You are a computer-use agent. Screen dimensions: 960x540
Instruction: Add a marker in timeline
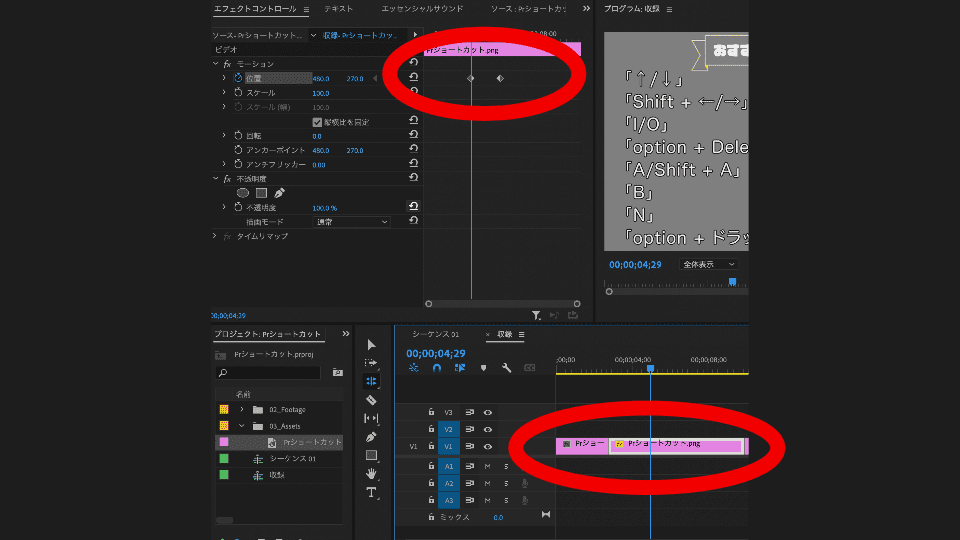483,367
